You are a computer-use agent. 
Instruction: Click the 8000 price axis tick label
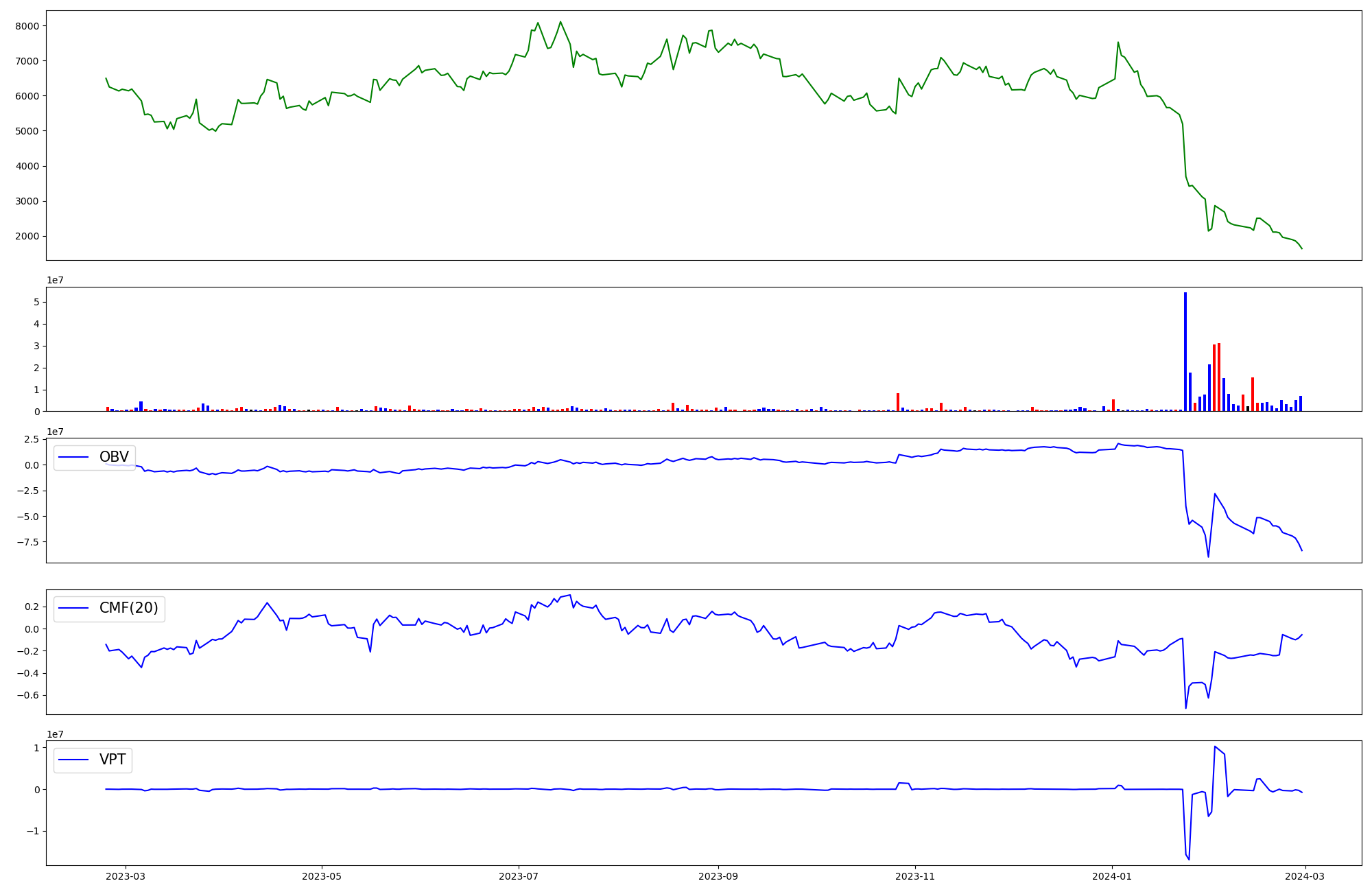pyautogui.click(x=28, y=26)
